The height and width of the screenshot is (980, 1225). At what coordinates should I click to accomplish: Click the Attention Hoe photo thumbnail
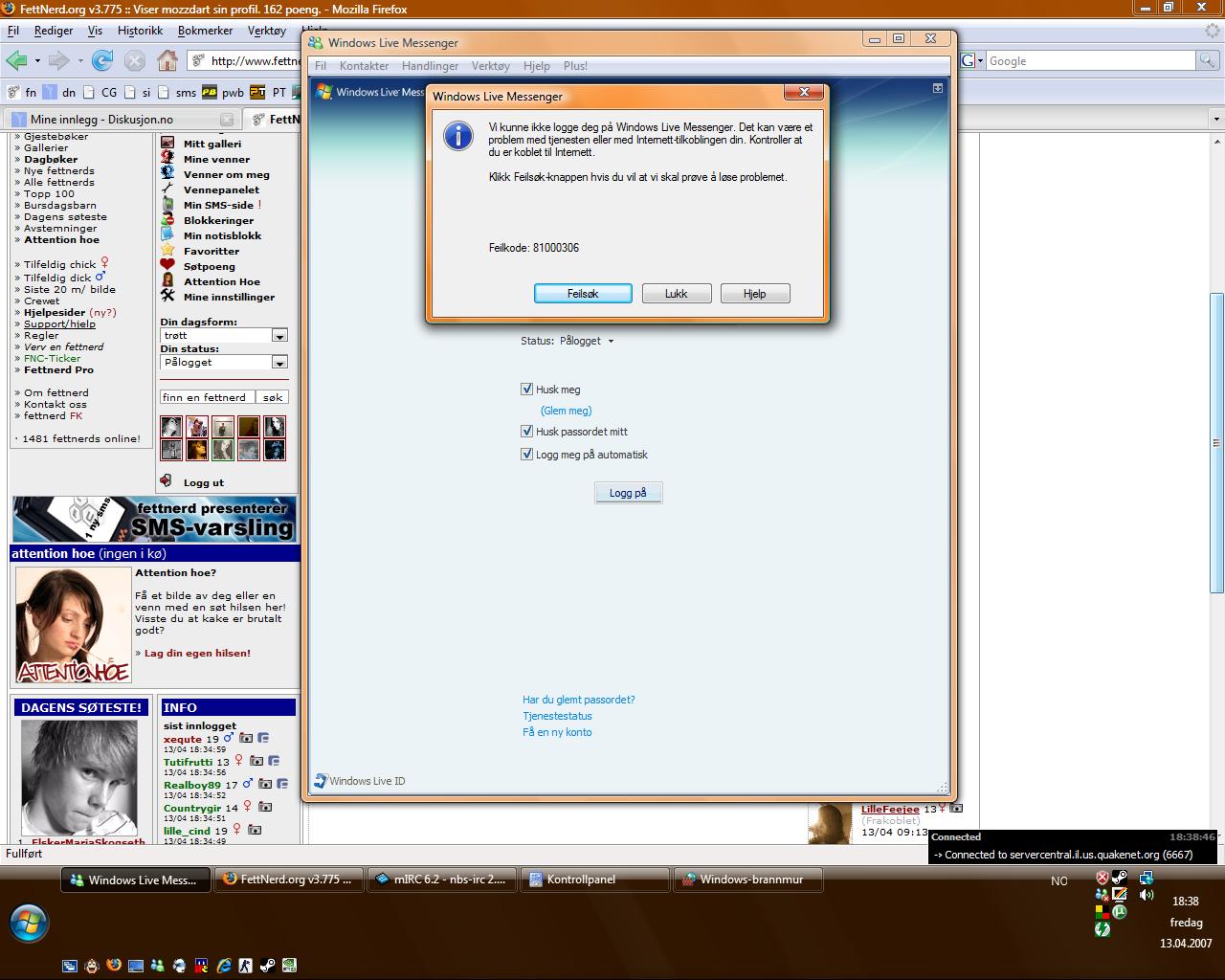point(73,625)
